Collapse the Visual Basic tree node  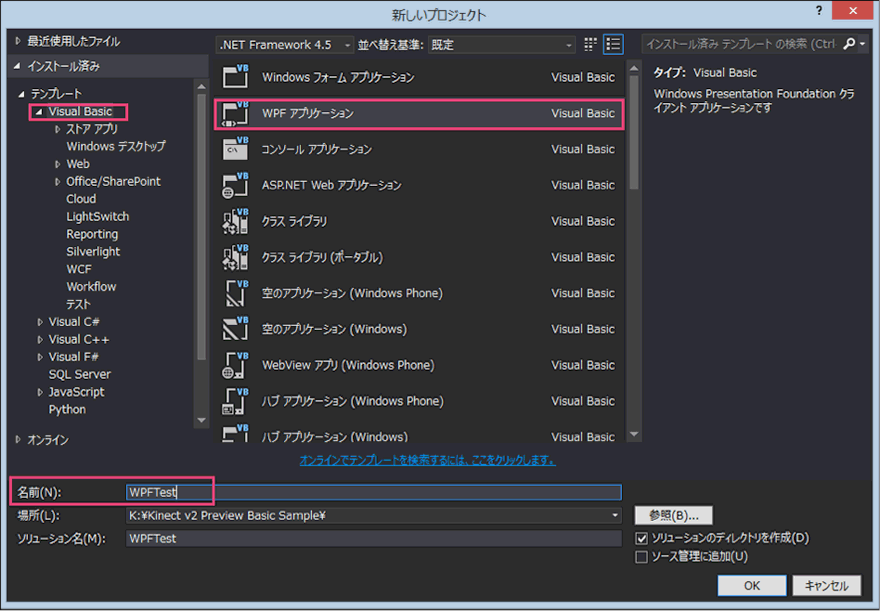pyautogui.click(x=39, y=112)
